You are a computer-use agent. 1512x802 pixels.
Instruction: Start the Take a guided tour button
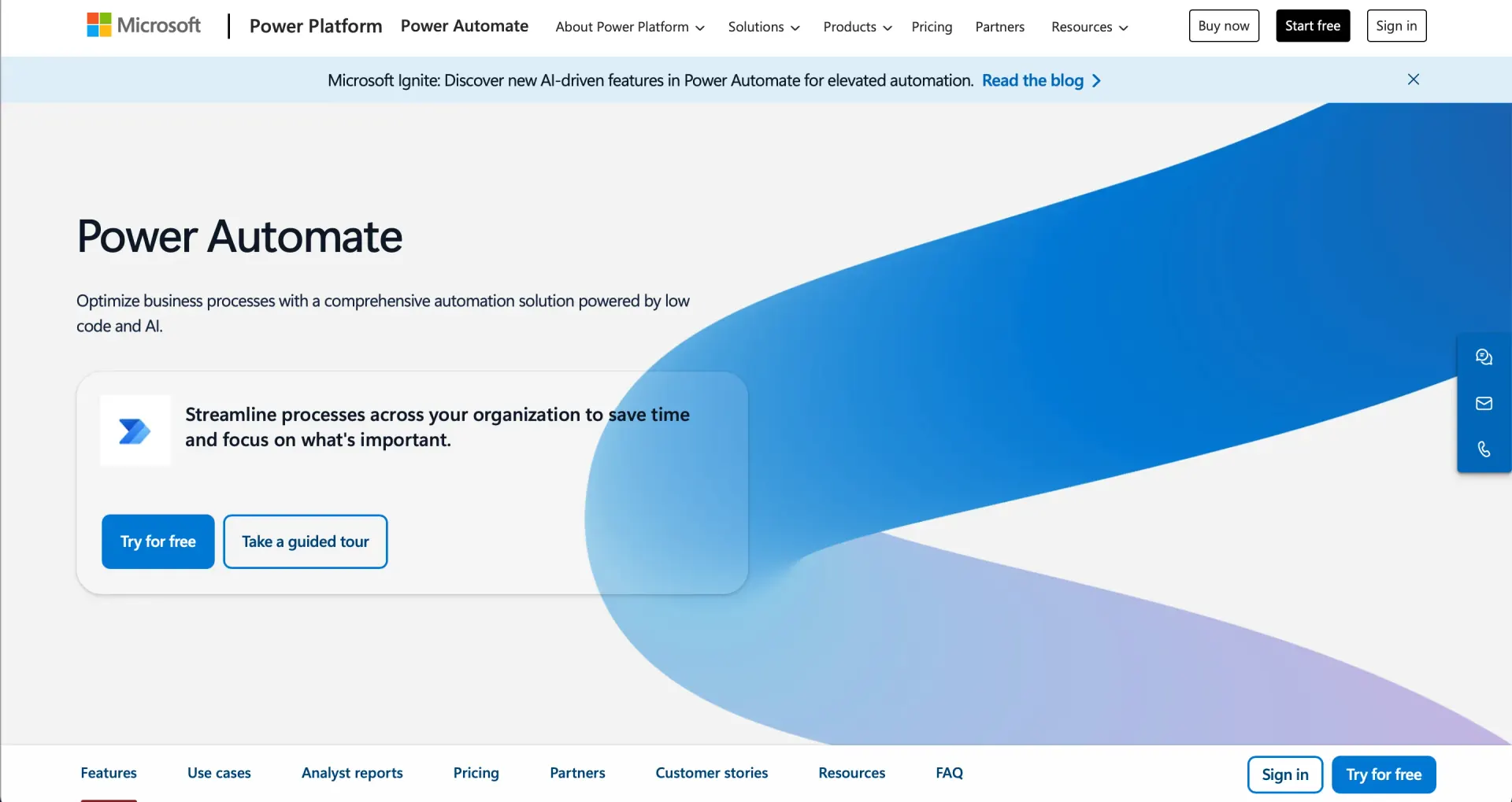tap(306, 541)
